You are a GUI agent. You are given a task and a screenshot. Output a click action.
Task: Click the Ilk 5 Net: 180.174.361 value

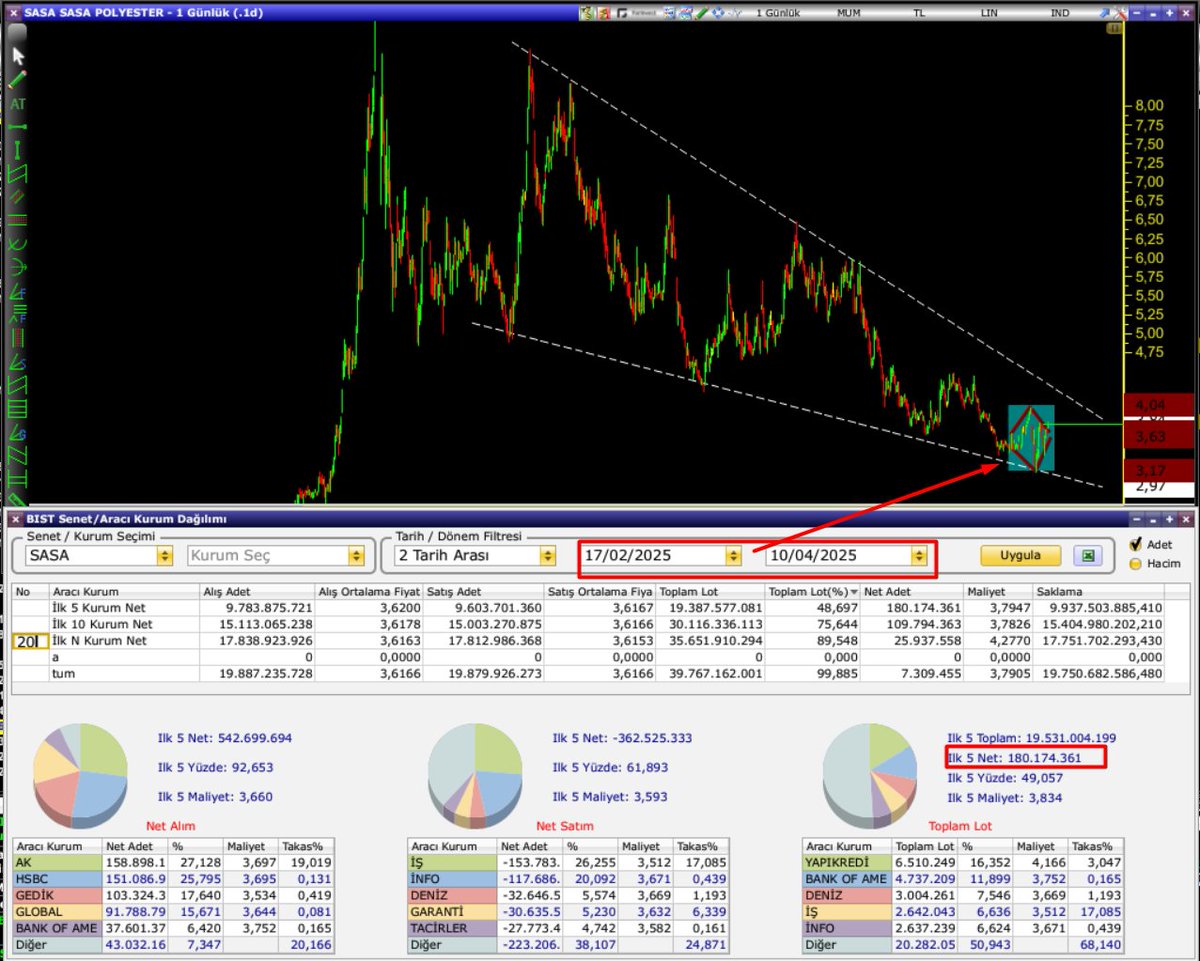click(1015, 758)
